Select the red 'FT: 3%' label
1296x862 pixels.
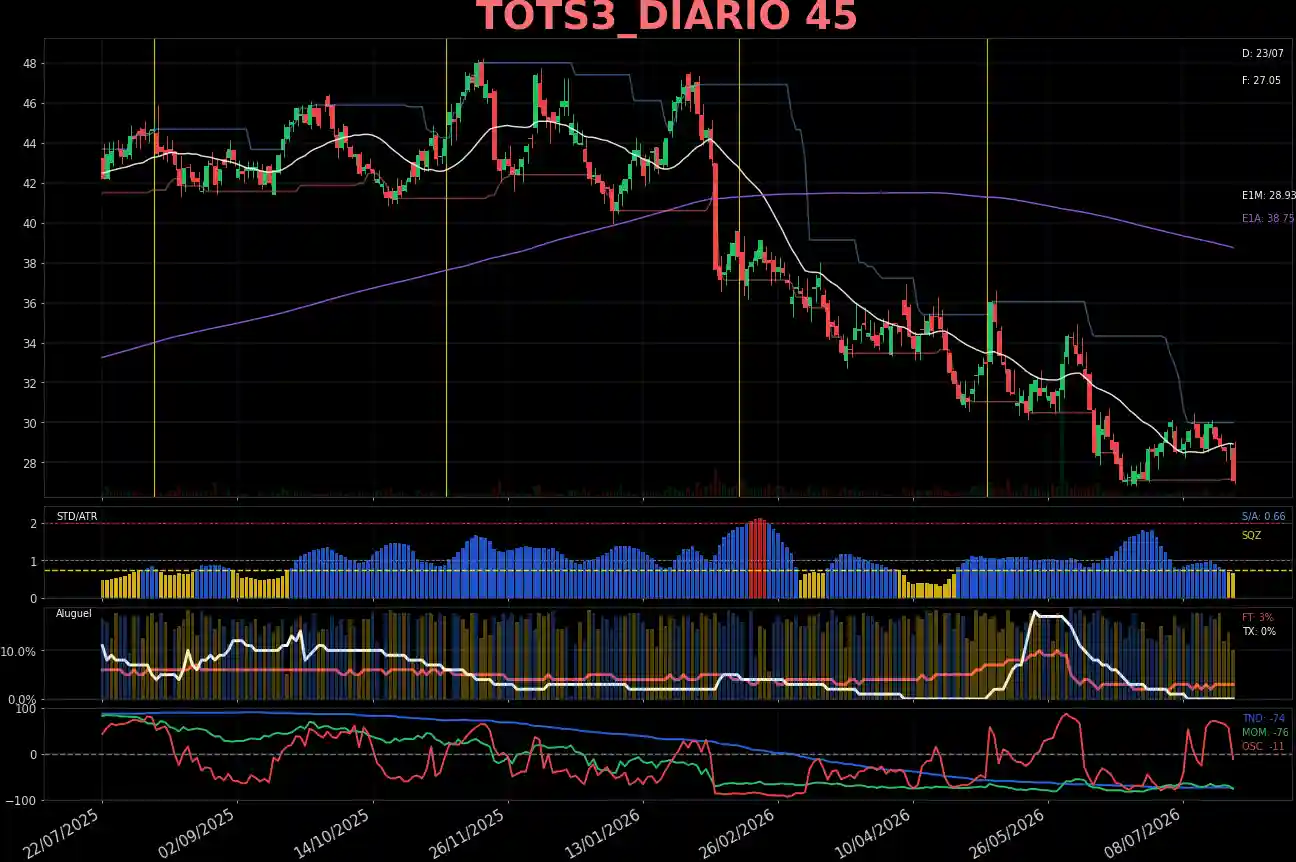coord(1256,617)
